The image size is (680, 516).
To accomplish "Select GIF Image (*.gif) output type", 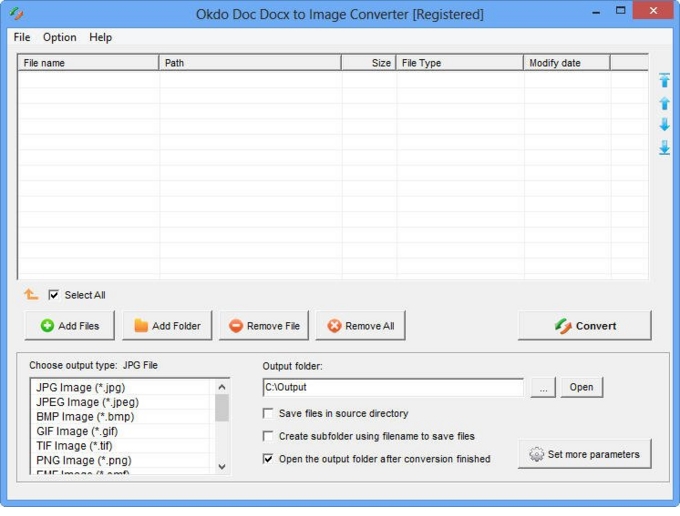I will [122, 431].
